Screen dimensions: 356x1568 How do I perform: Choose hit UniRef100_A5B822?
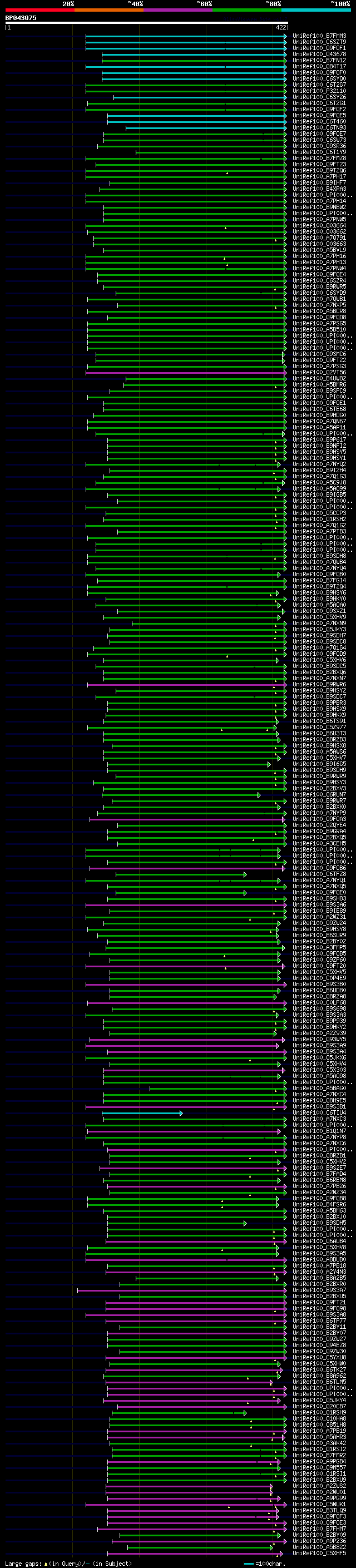tap(319, 1547)
